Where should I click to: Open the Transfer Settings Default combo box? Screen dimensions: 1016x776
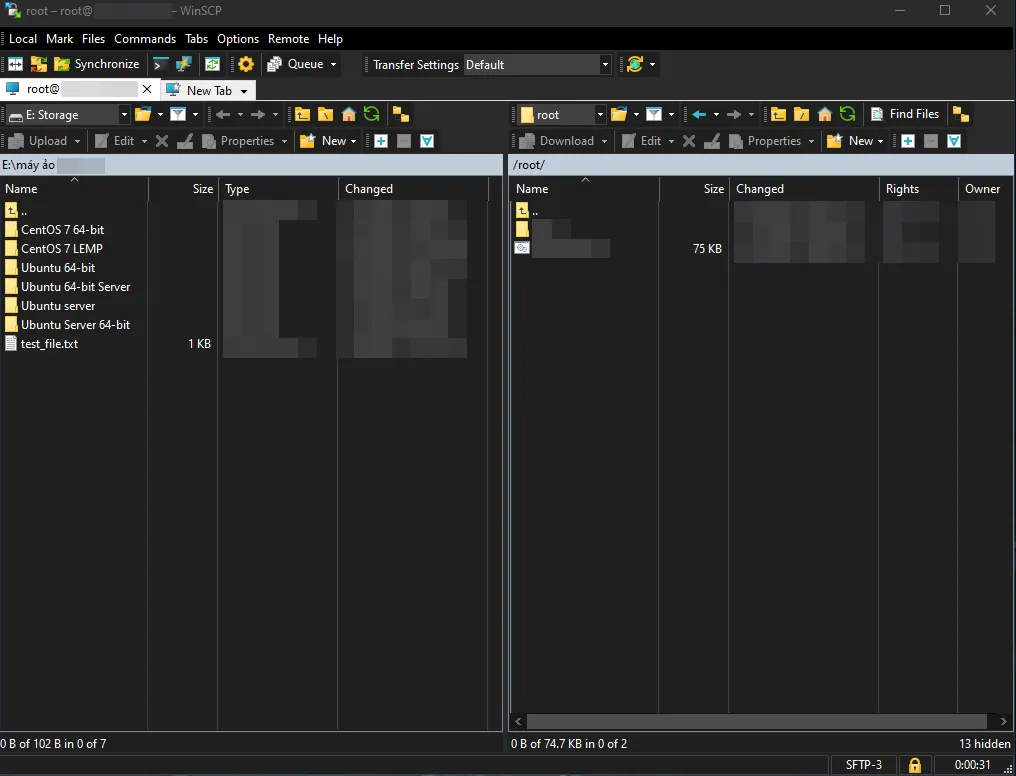click(x=537, y=65)
